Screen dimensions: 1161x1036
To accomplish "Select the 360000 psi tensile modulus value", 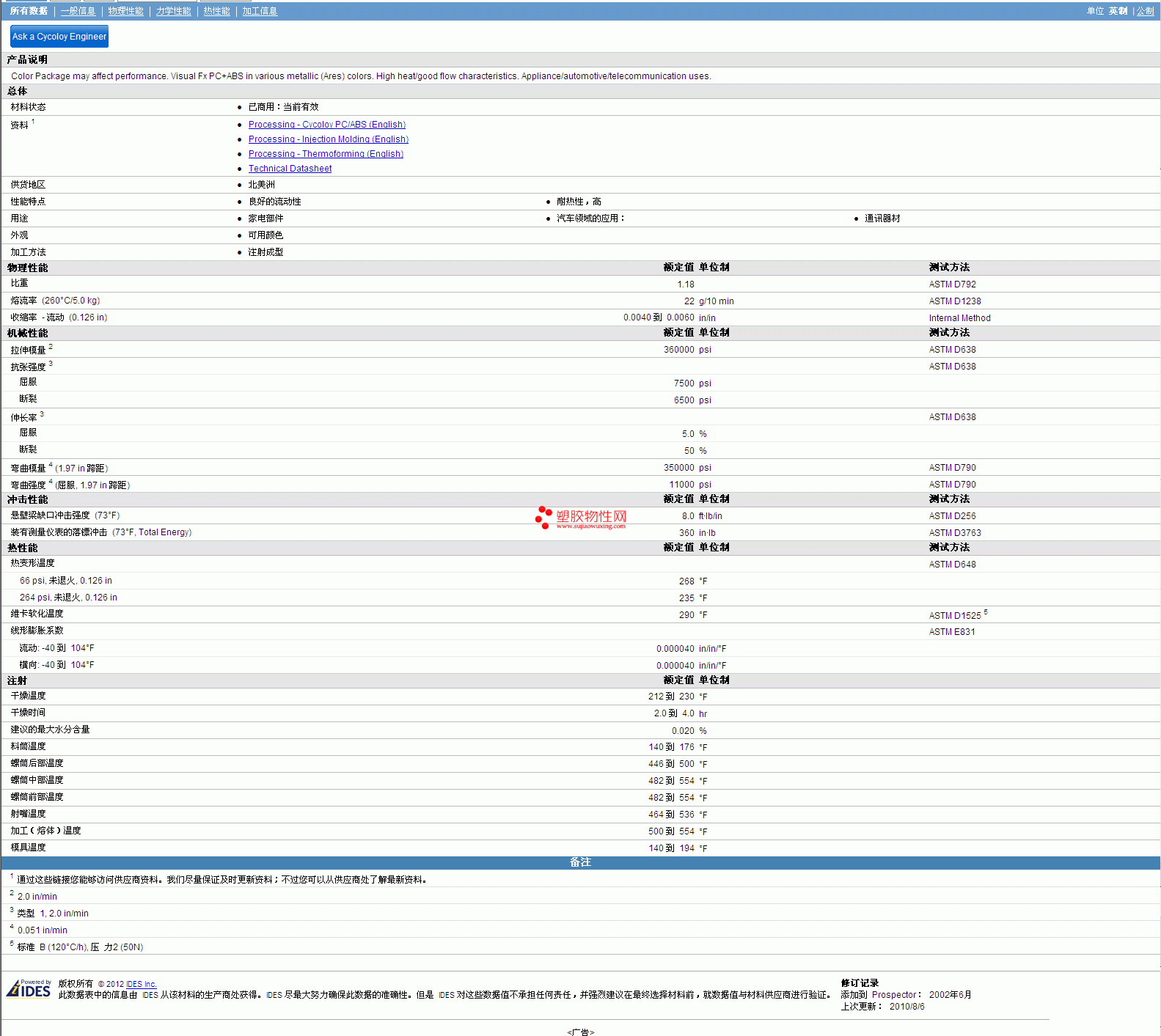I will tap(687, 350).
